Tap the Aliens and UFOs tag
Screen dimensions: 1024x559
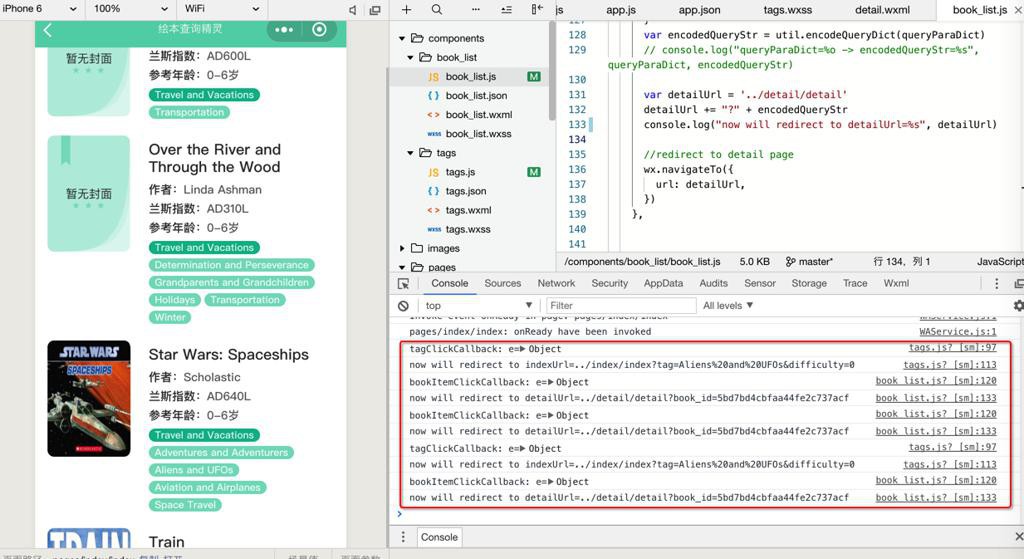[x=194, y=470]
